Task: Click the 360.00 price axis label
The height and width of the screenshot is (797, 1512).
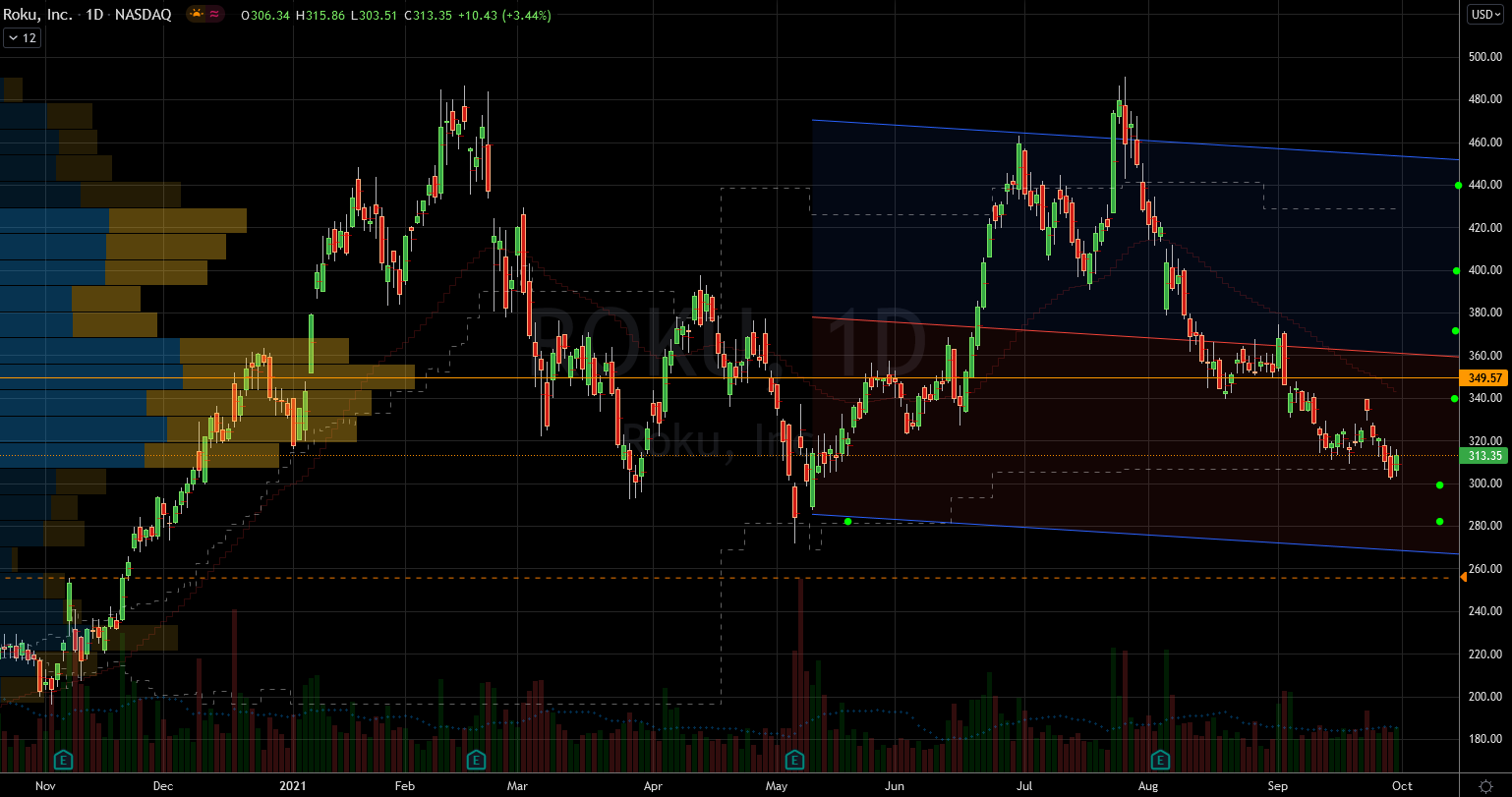Action: click(x=1484, y=356)
